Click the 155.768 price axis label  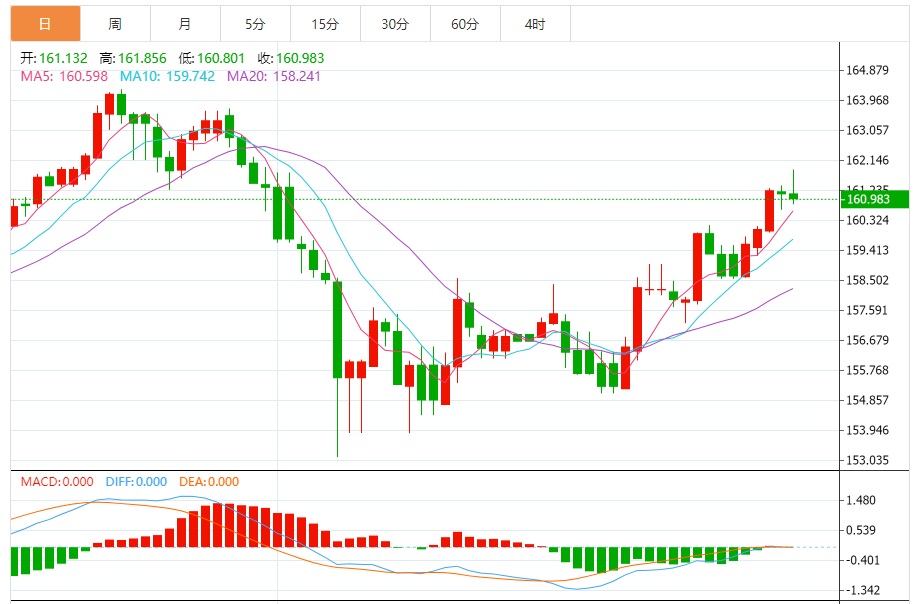coord(867,370)
